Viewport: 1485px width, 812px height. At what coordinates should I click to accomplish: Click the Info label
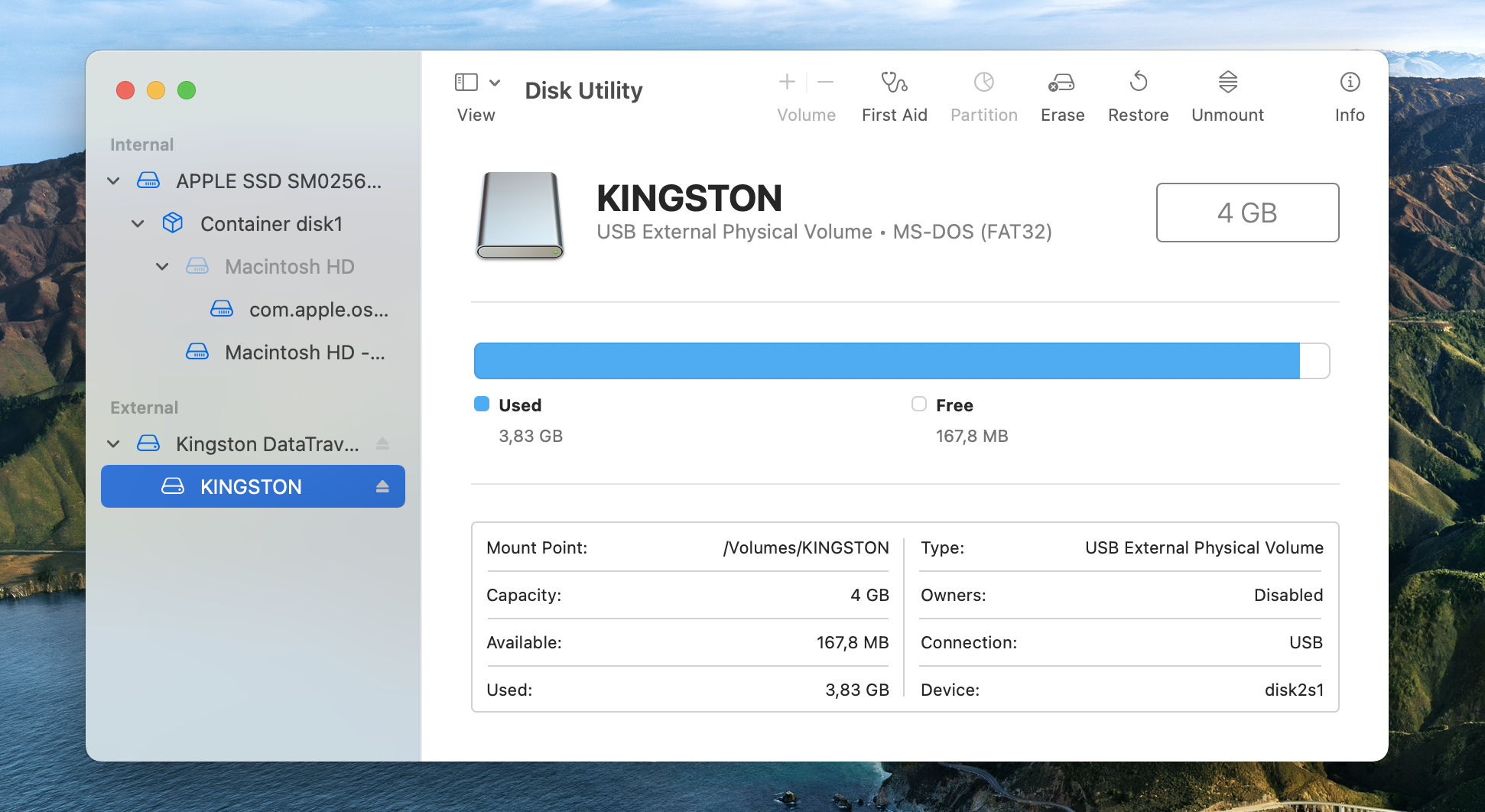[1350, 115]
